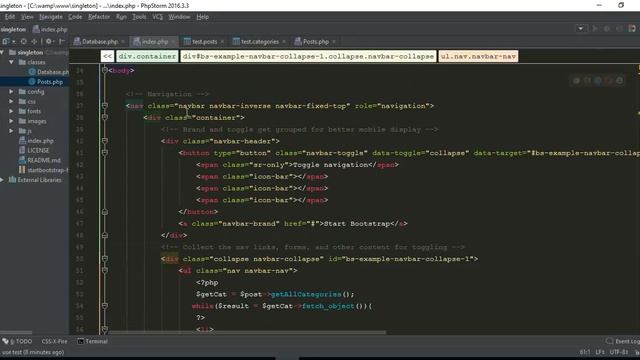Open the Event Log
640x360 pixels.
623,341
